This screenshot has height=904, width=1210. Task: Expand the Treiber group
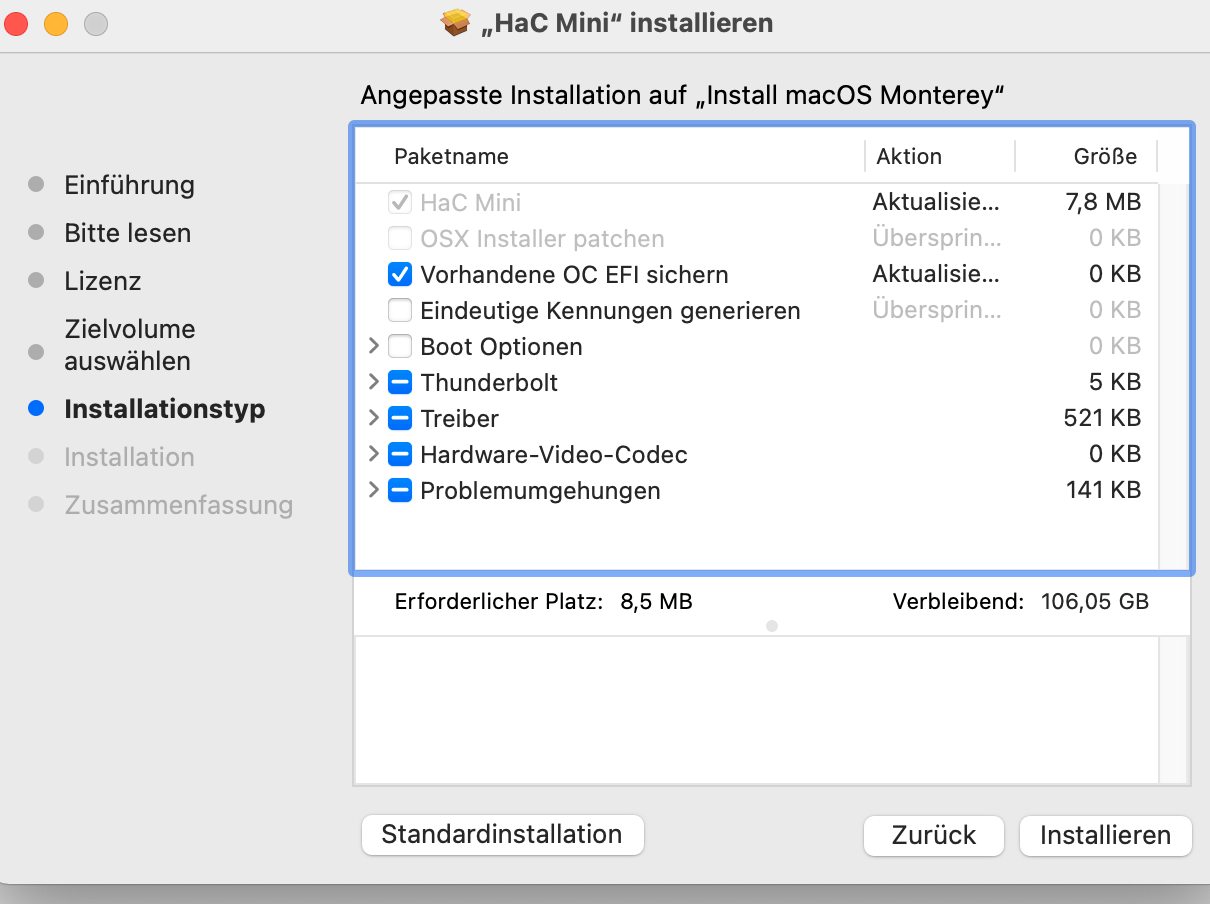pyautogui.click(x=373, y=419)
